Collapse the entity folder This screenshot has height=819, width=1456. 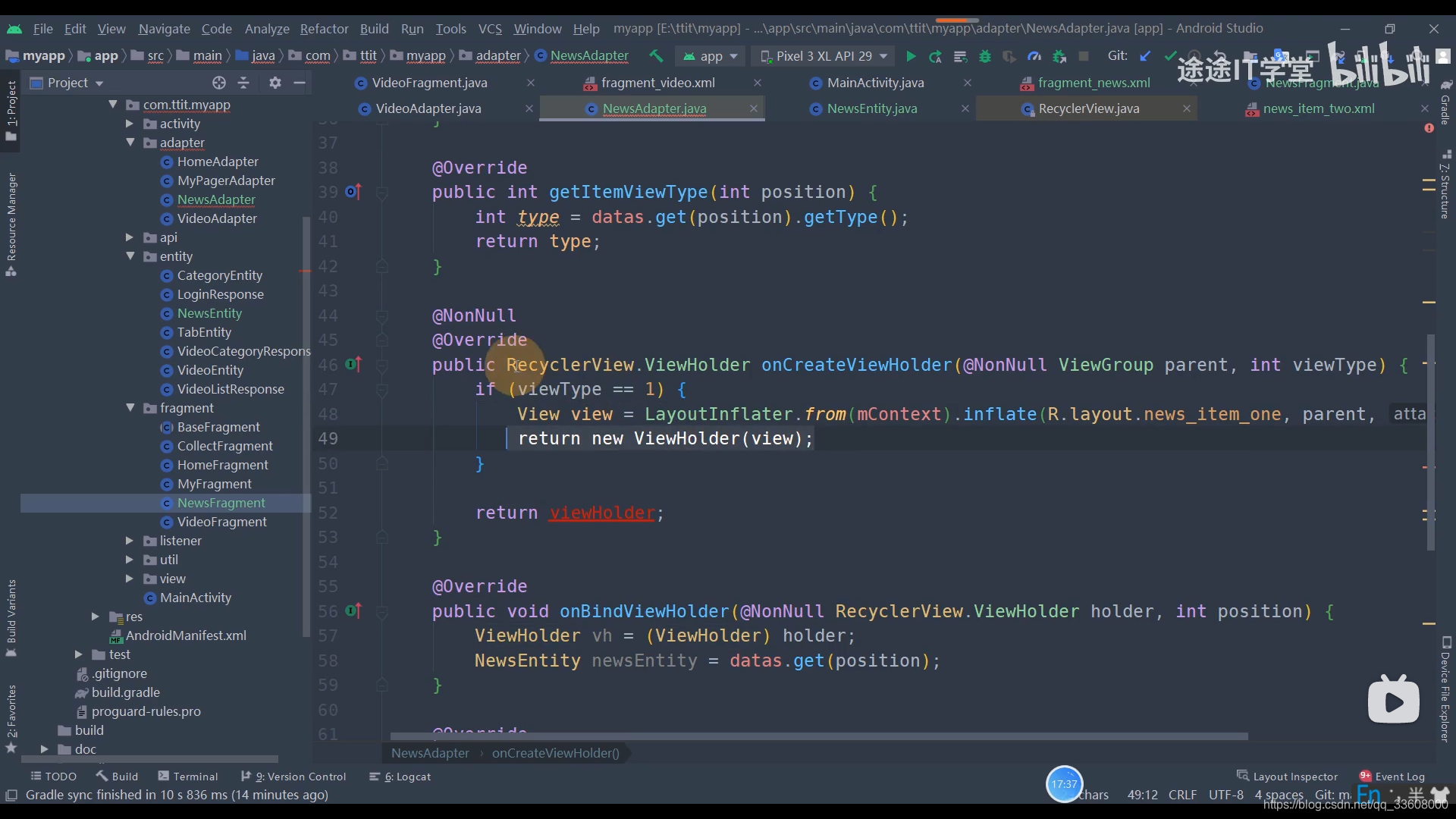pos(130,256)
